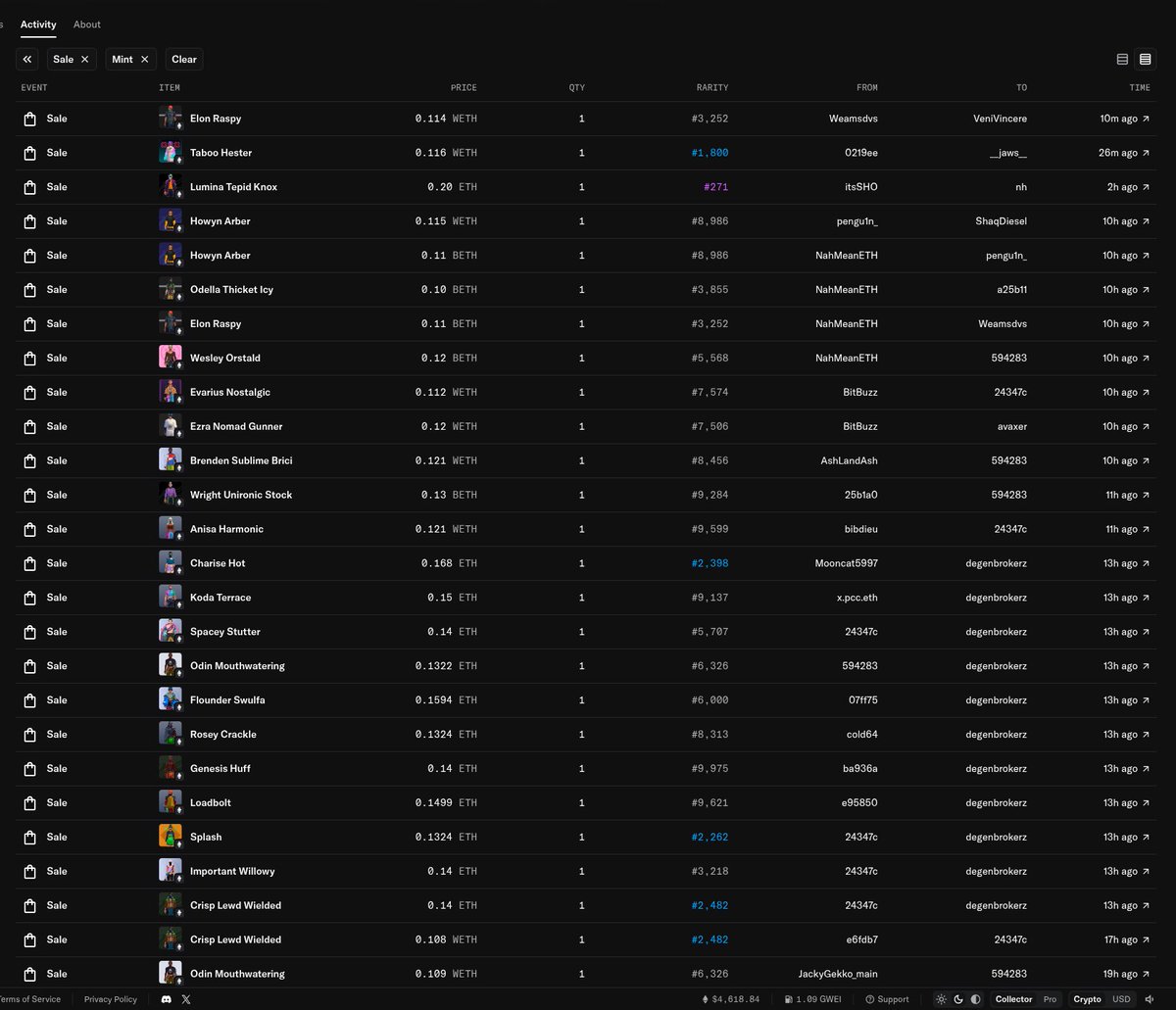Open the About tab
The height and width of the screenshot is (1010, 1176).
click(87, 24)
